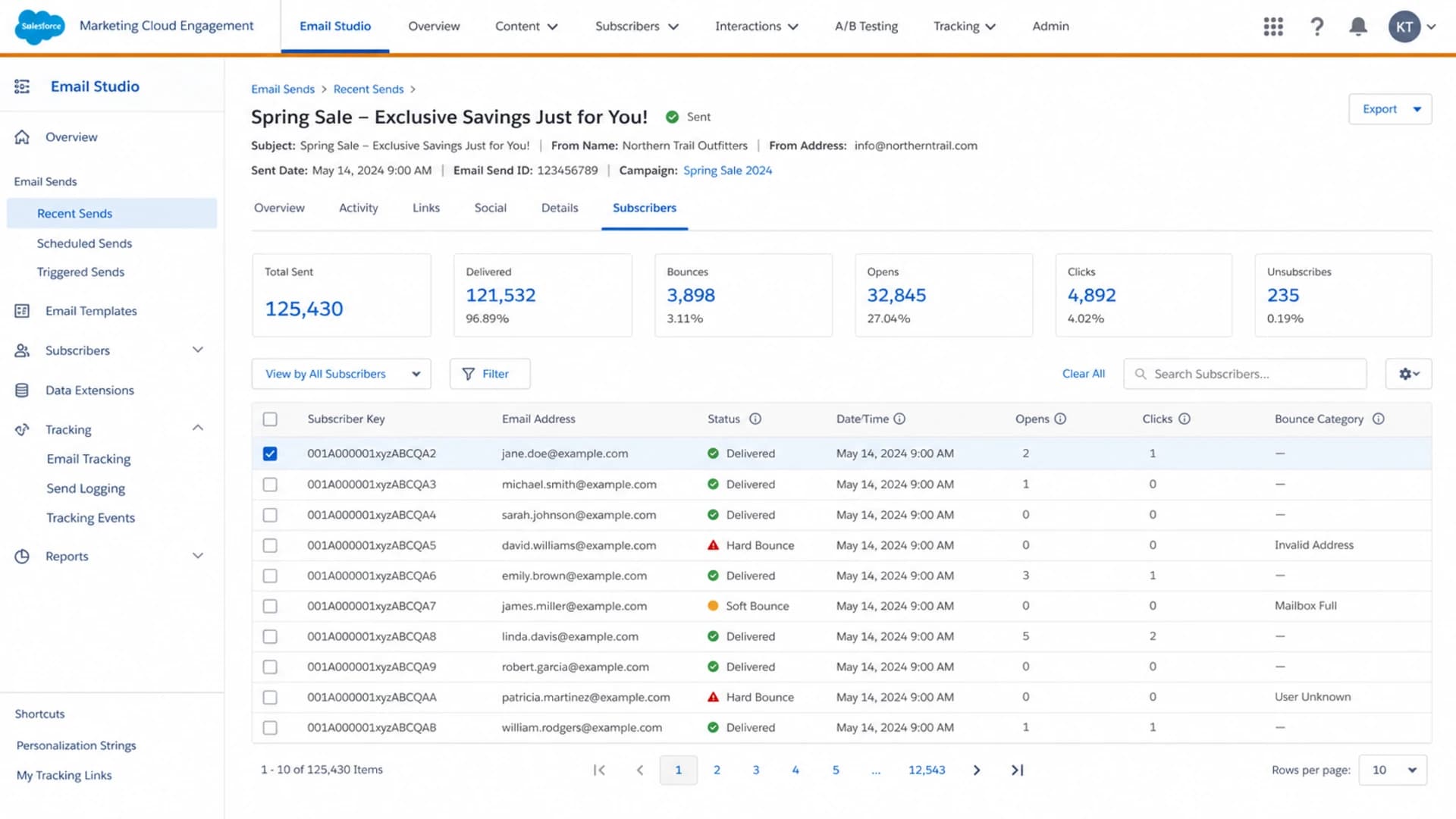
Task: Open the Rows per page dropdown
Action: coord(1393,770)
